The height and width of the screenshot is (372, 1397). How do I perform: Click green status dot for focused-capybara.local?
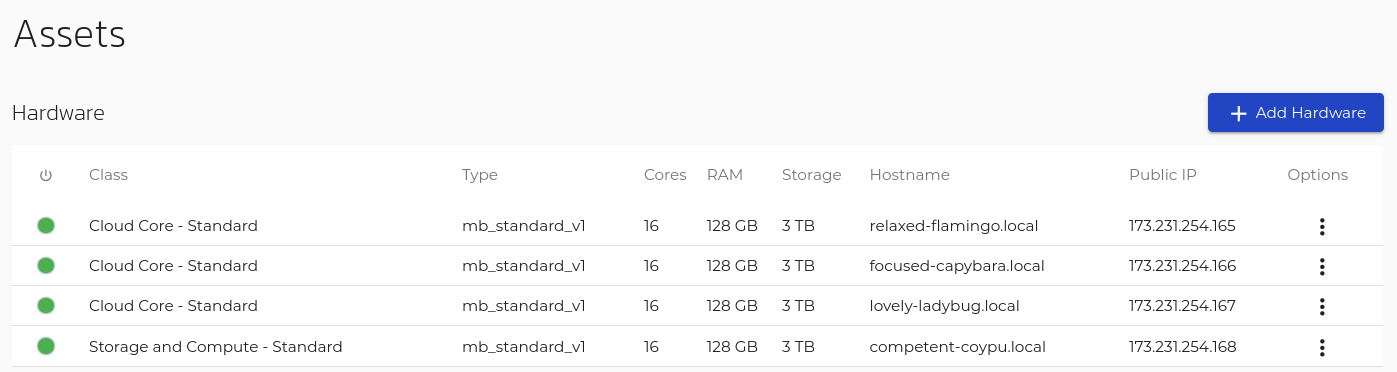46,266
